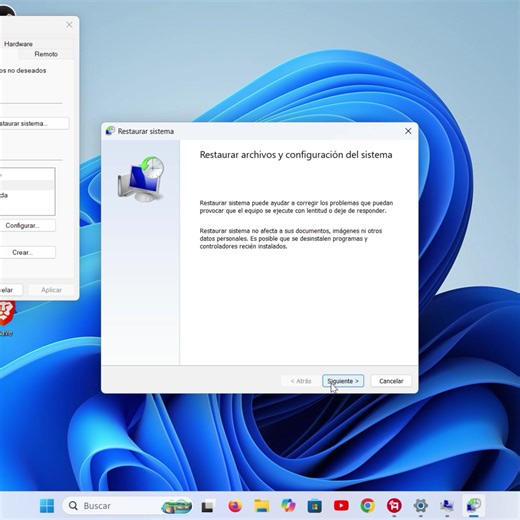Viewport: 520px width, 520px height.
Task: Close the system properties window
Action: pyautogui.click(x=69, y=25)
